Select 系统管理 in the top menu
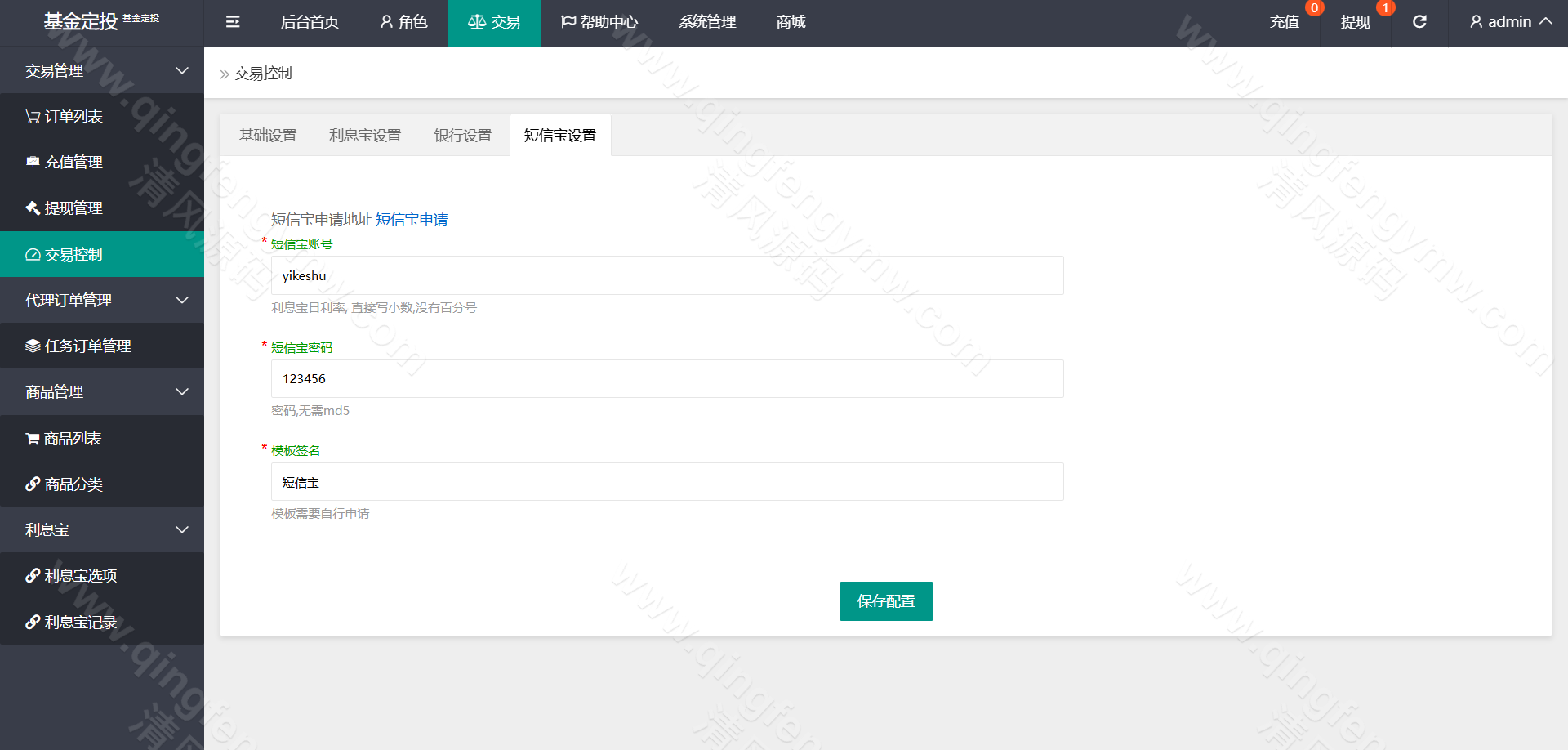The image size is (1568, 750). coord(706,22)
